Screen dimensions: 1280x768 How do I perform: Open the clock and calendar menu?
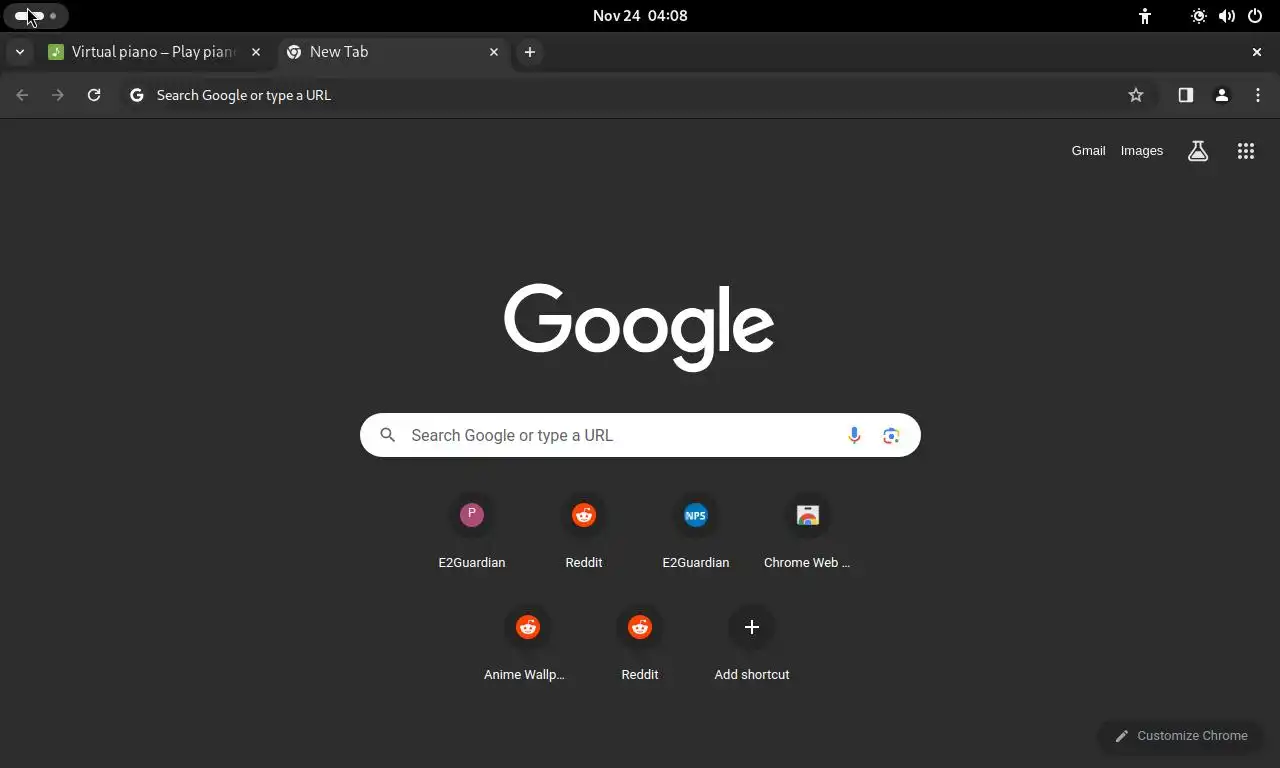click(640, 16)
